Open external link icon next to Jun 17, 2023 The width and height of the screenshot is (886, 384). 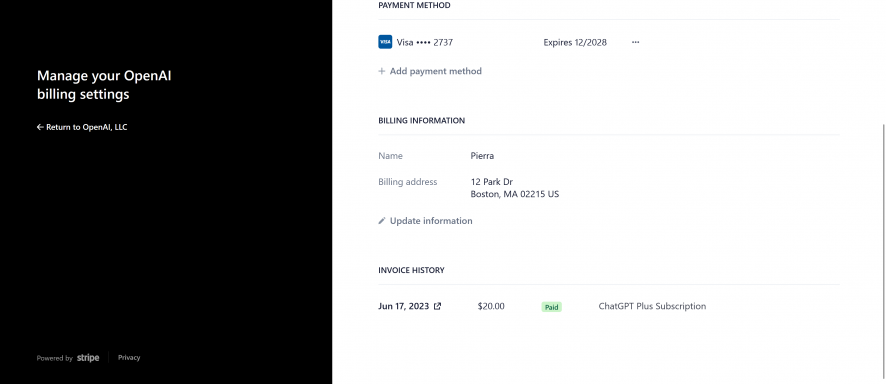point(437,306)
